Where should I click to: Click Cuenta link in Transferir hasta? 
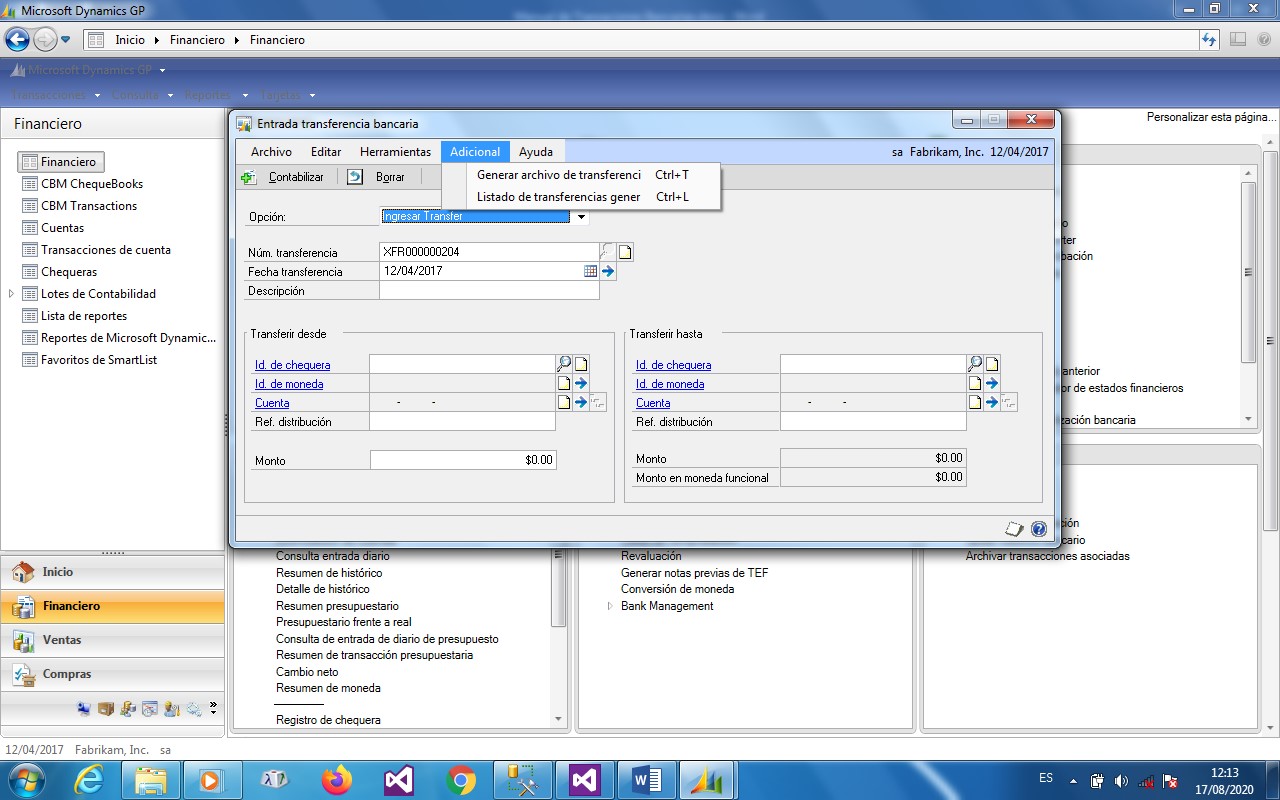(653, 403)
